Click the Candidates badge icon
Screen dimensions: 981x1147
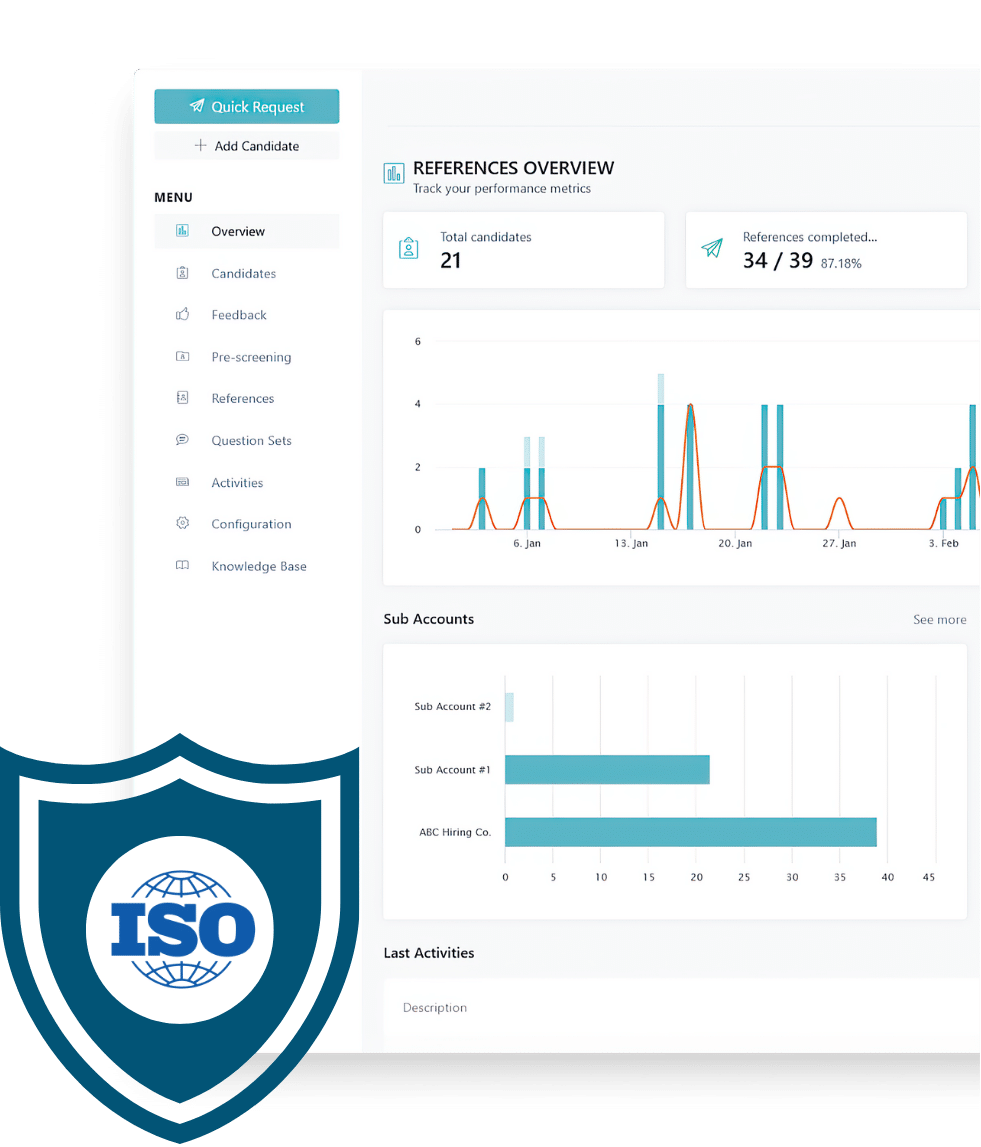182,273
